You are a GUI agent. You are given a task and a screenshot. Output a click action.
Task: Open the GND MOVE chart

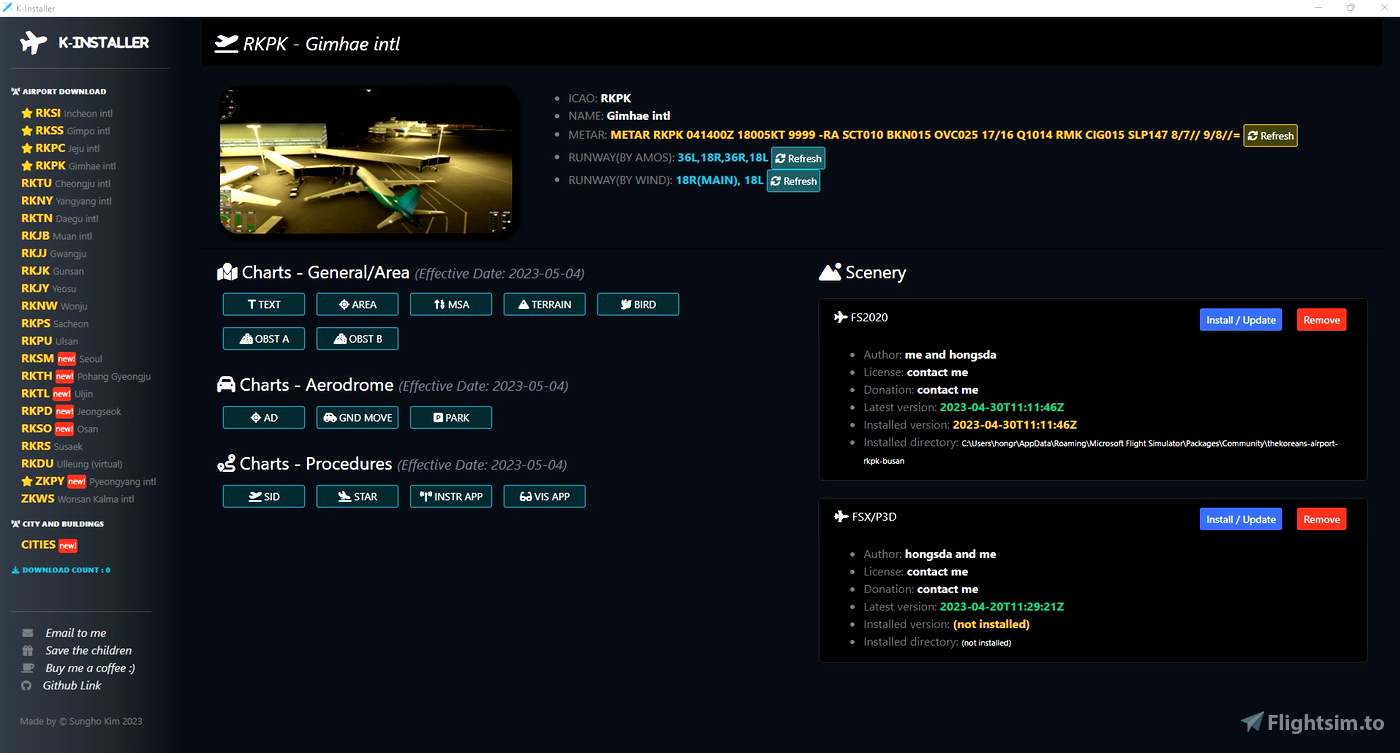(357, 417)
